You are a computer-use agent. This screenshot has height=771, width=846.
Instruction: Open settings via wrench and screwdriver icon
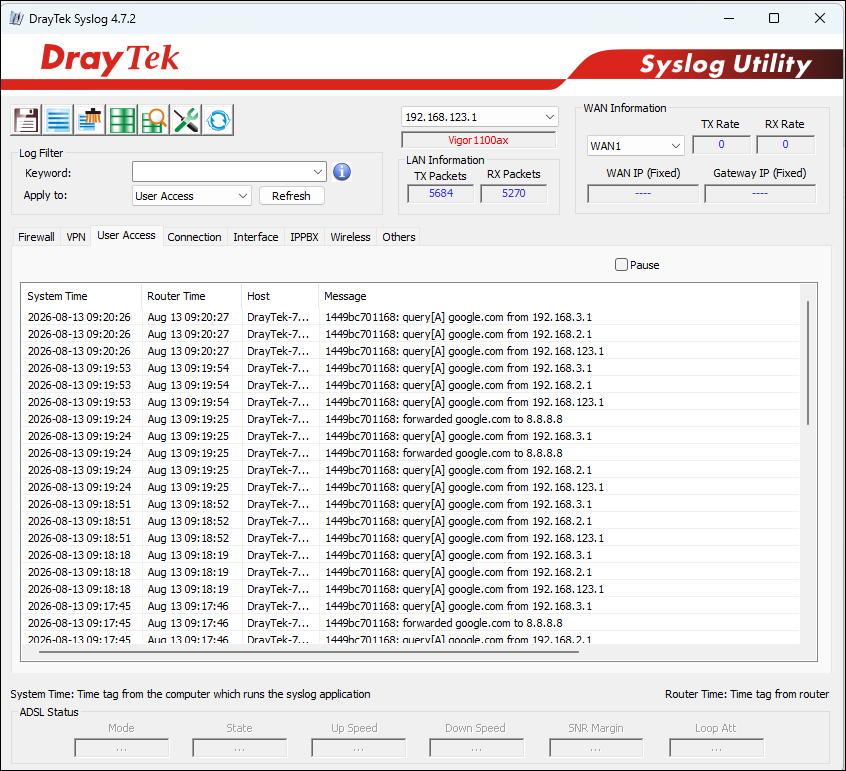tap(186, 120)
